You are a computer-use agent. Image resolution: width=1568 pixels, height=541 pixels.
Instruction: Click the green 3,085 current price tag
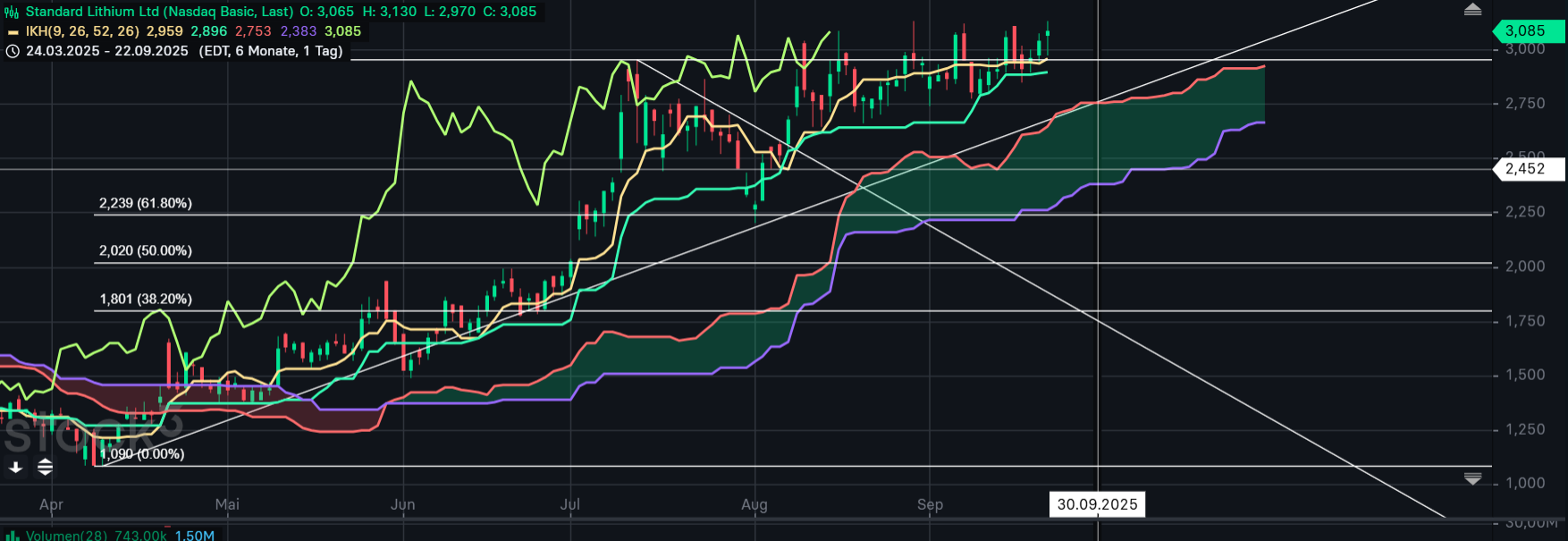[x=1528, y=30]
